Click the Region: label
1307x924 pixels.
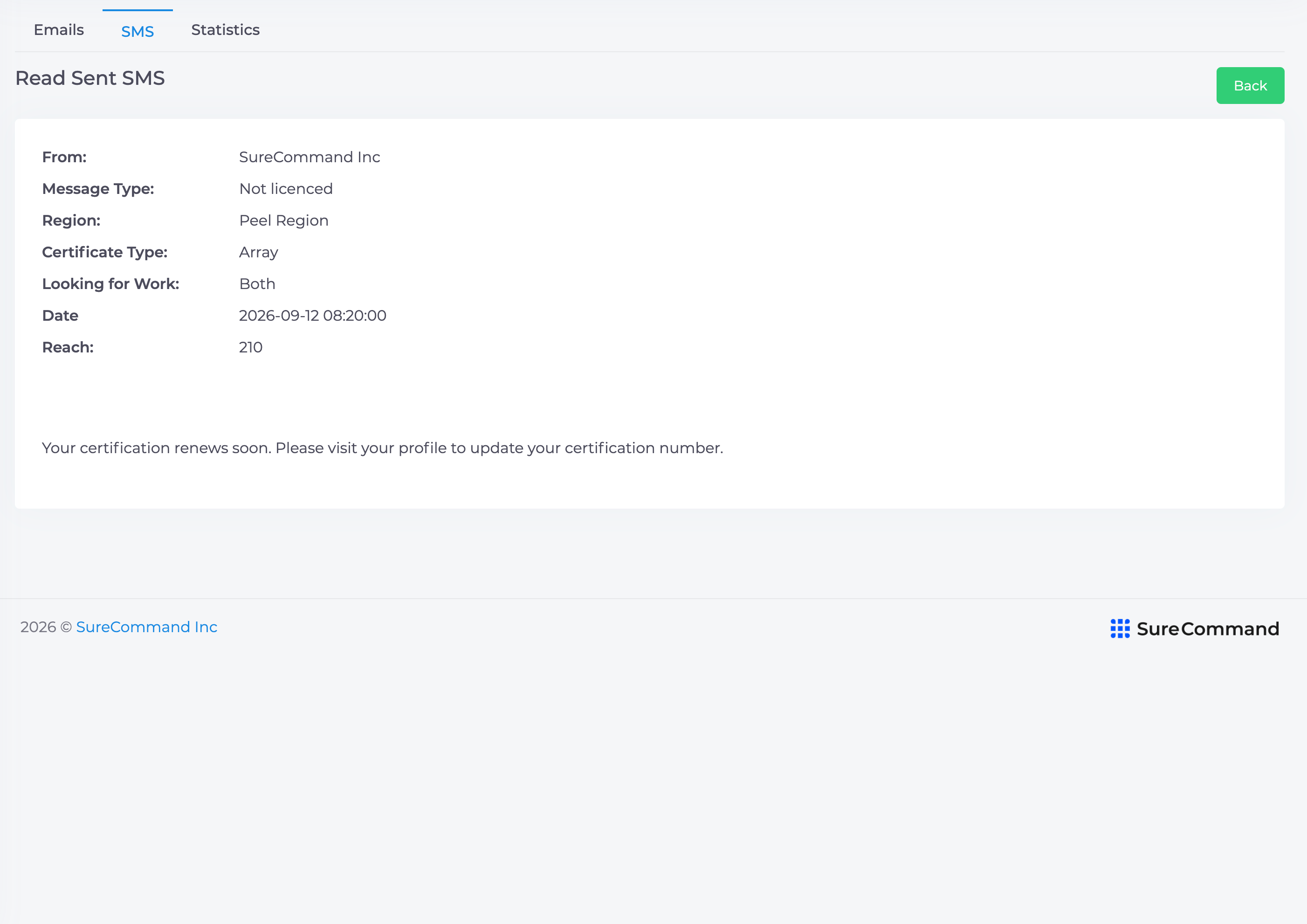[71, 221]
